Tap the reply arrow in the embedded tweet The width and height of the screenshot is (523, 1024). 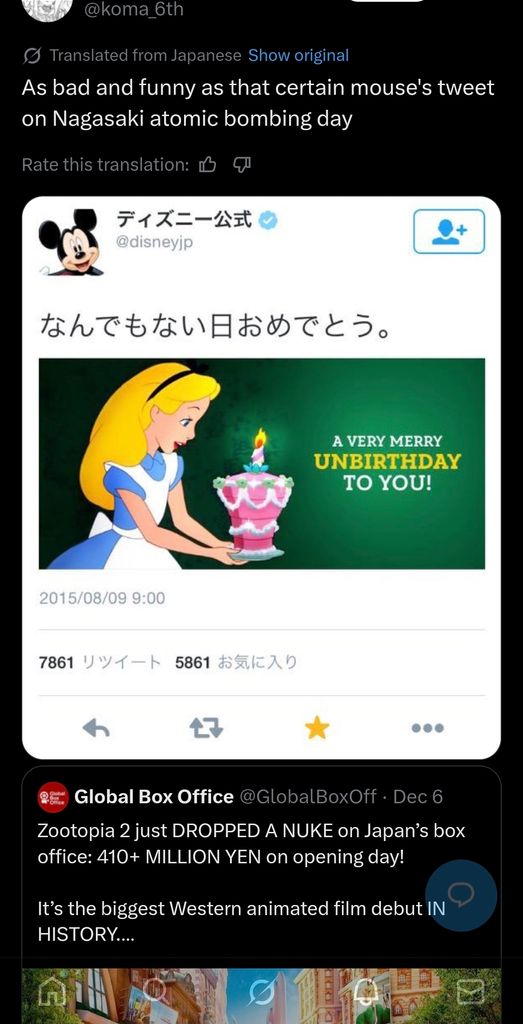(x=96, y=728)
